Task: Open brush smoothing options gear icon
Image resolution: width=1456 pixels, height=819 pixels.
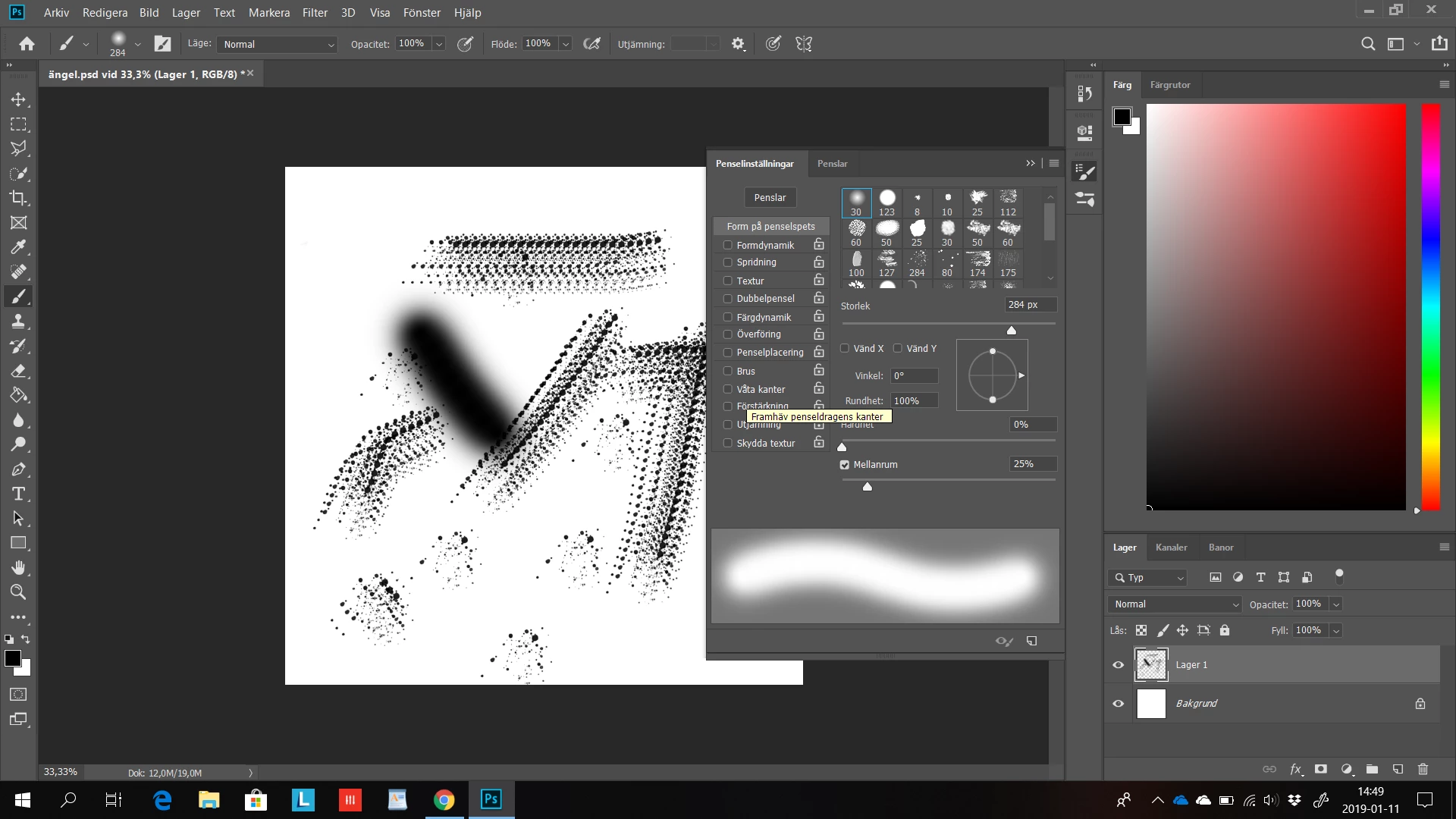Action: (738, 44)
